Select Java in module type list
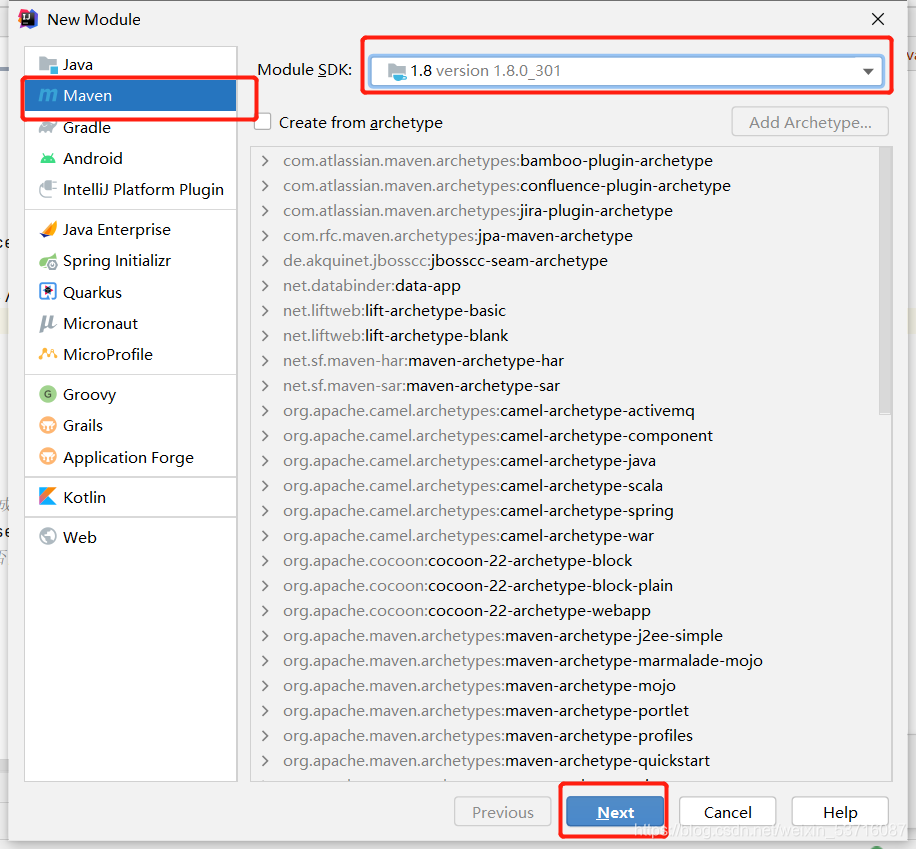Image resolution: width=916 pixels, height=849 pixels. [130, 64]
